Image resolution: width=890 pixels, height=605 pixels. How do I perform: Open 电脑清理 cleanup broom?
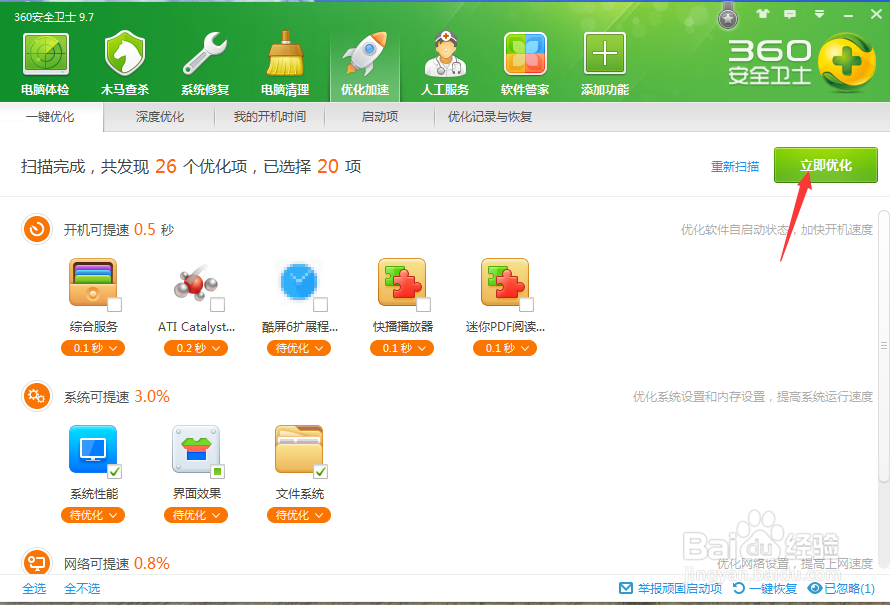pos(285,64)
